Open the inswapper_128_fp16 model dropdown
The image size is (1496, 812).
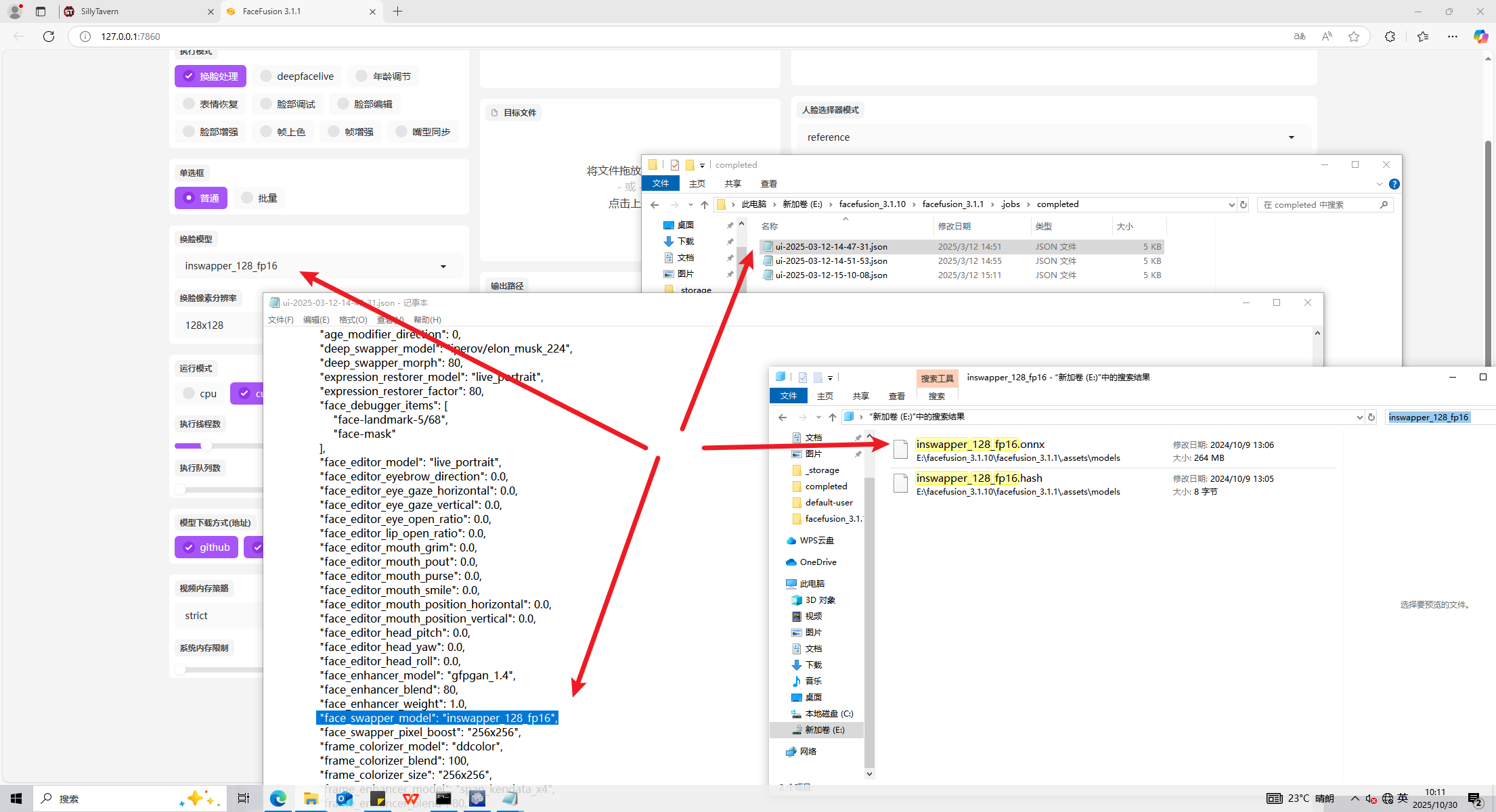443,266
